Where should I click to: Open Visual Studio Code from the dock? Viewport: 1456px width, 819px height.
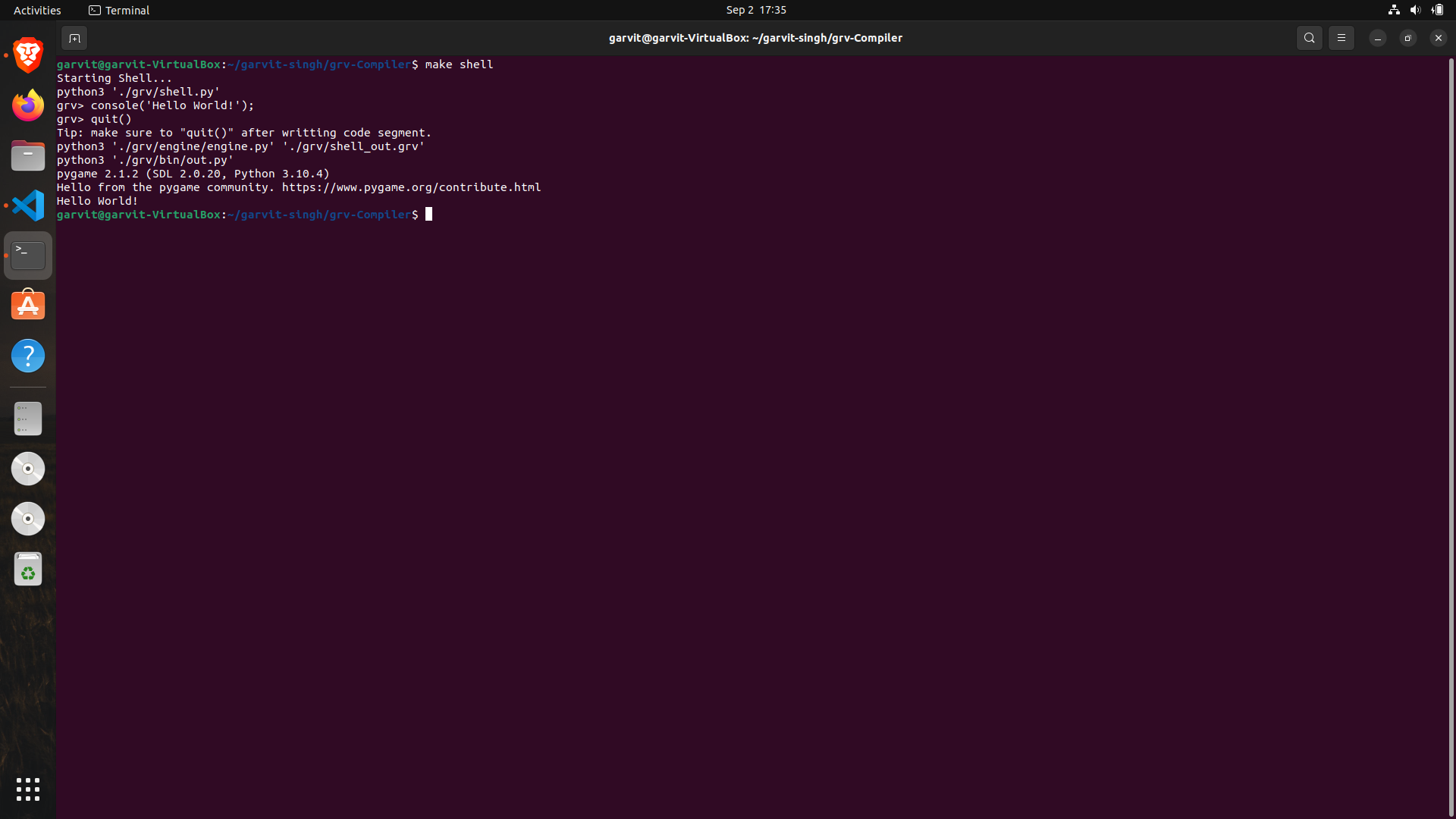tap(28, 206)
